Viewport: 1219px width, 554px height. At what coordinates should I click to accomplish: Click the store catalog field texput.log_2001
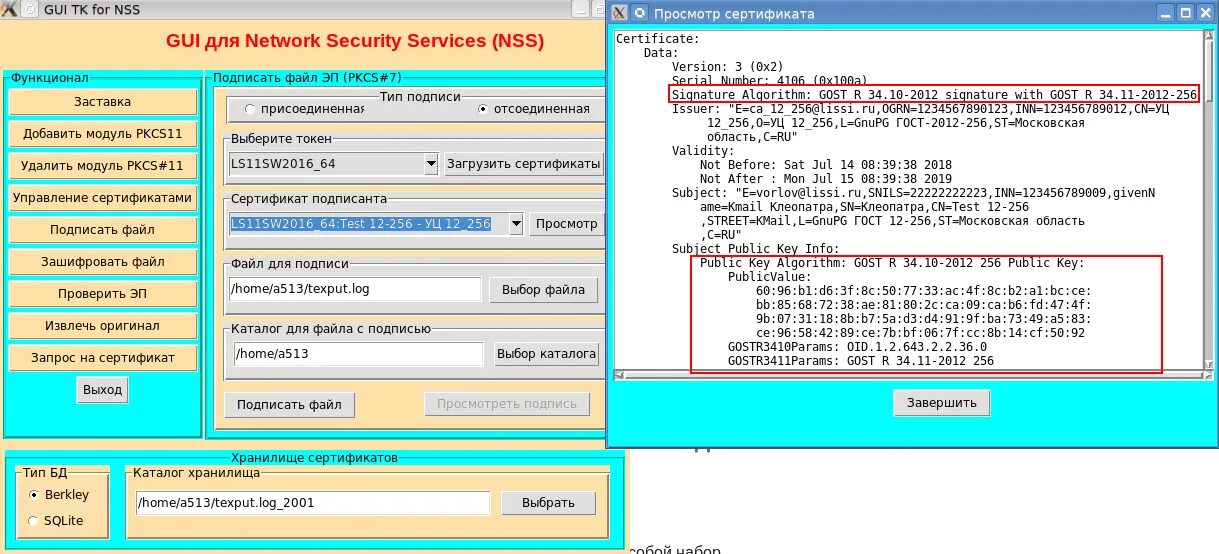(x=313, y=503)
